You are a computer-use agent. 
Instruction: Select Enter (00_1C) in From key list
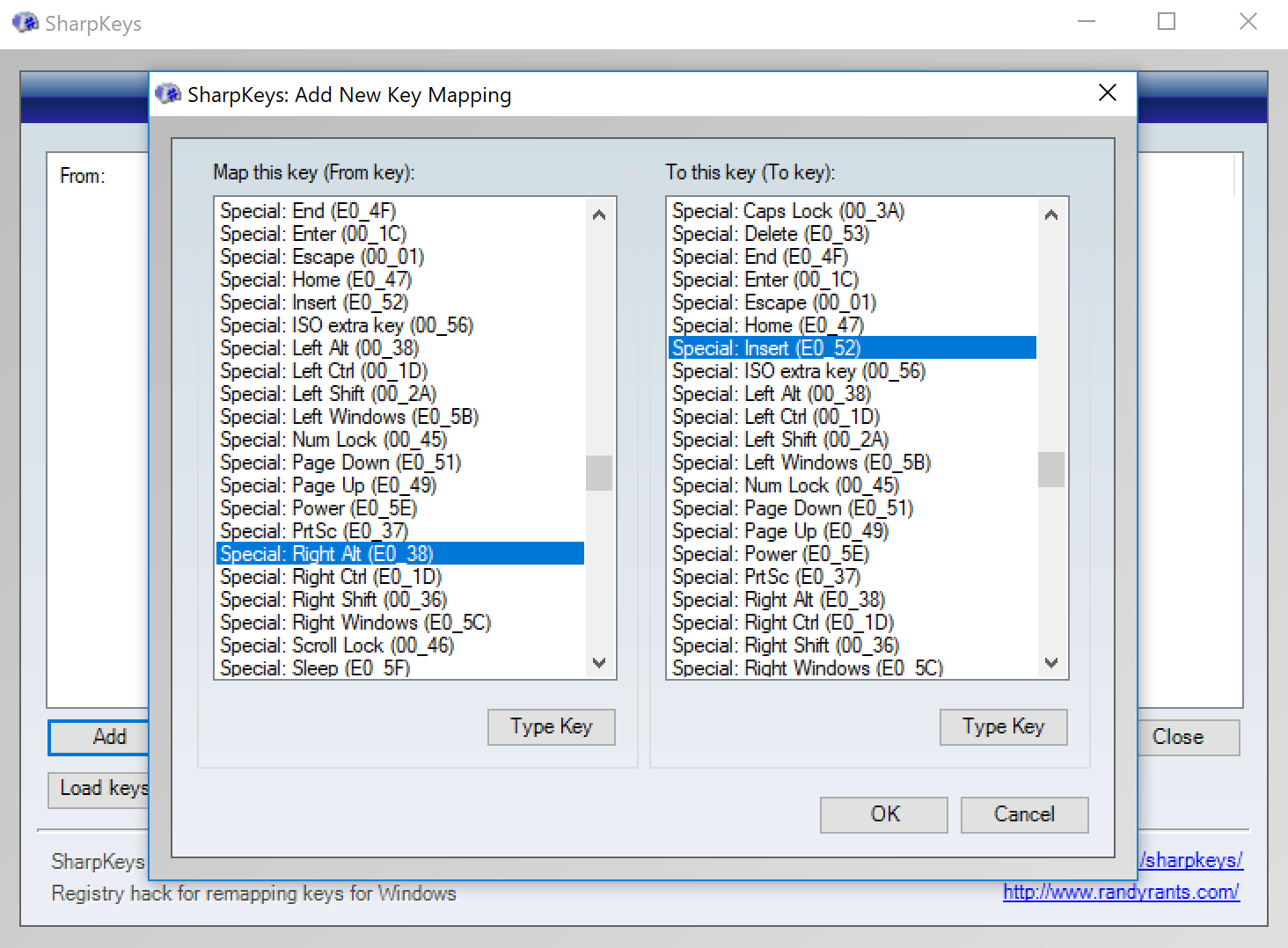(x=400, y=234)
